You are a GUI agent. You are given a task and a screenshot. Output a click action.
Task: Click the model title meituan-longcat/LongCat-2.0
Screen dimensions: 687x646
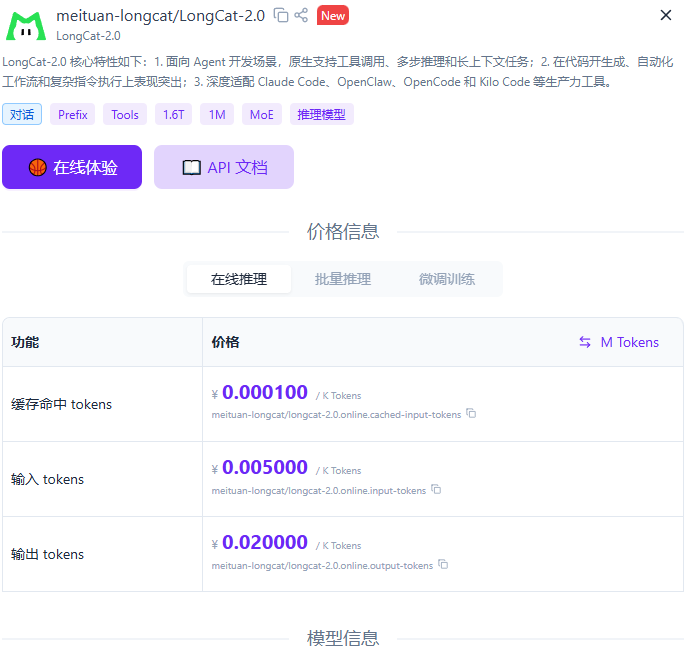(x=160, y=16)
